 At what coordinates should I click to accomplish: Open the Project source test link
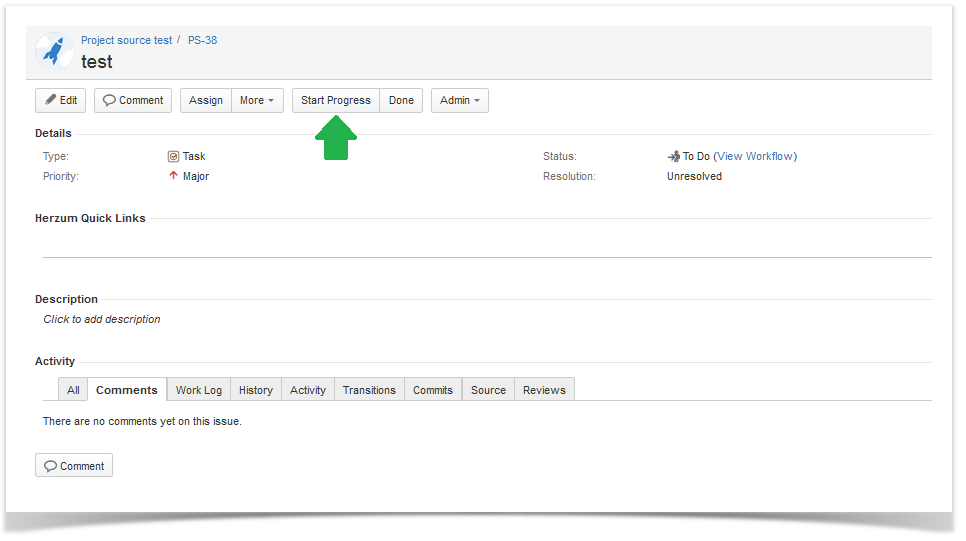(x=126, y=40)
